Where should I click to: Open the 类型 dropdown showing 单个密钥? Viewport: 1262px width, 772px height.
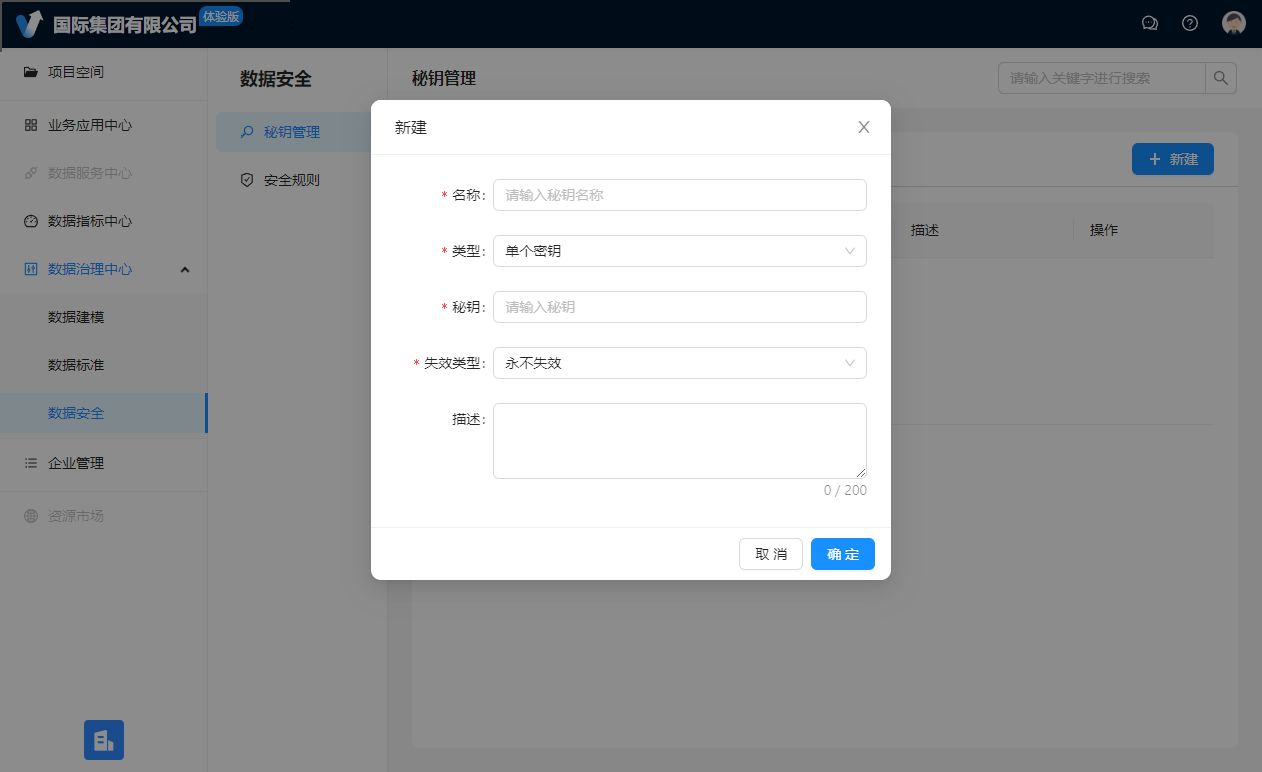[679, 251]
